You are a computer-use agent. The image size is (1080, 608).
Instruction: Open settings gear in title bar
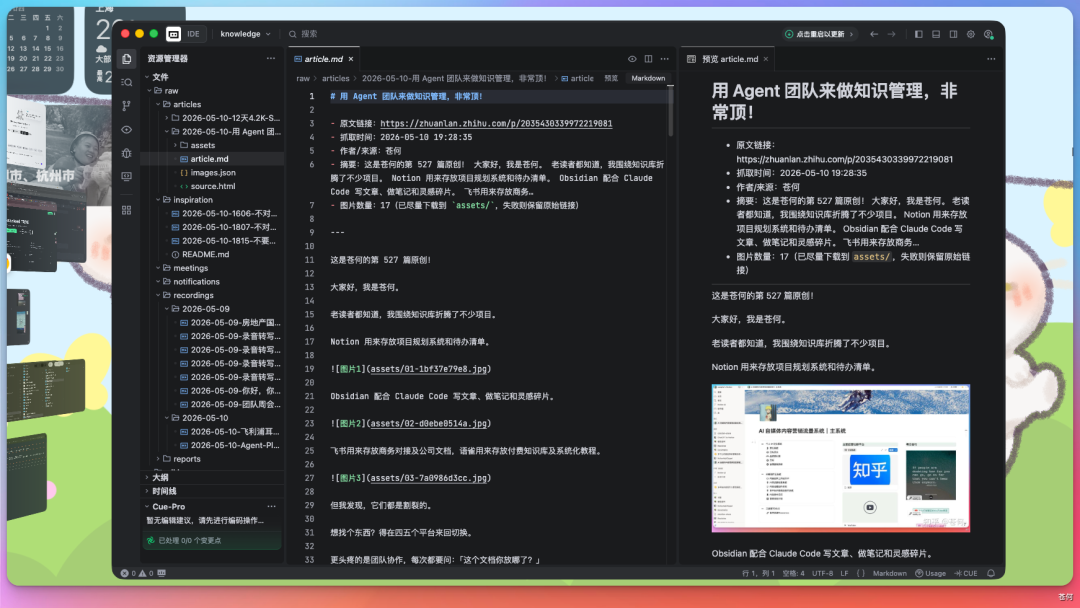(x=970, y=34)
